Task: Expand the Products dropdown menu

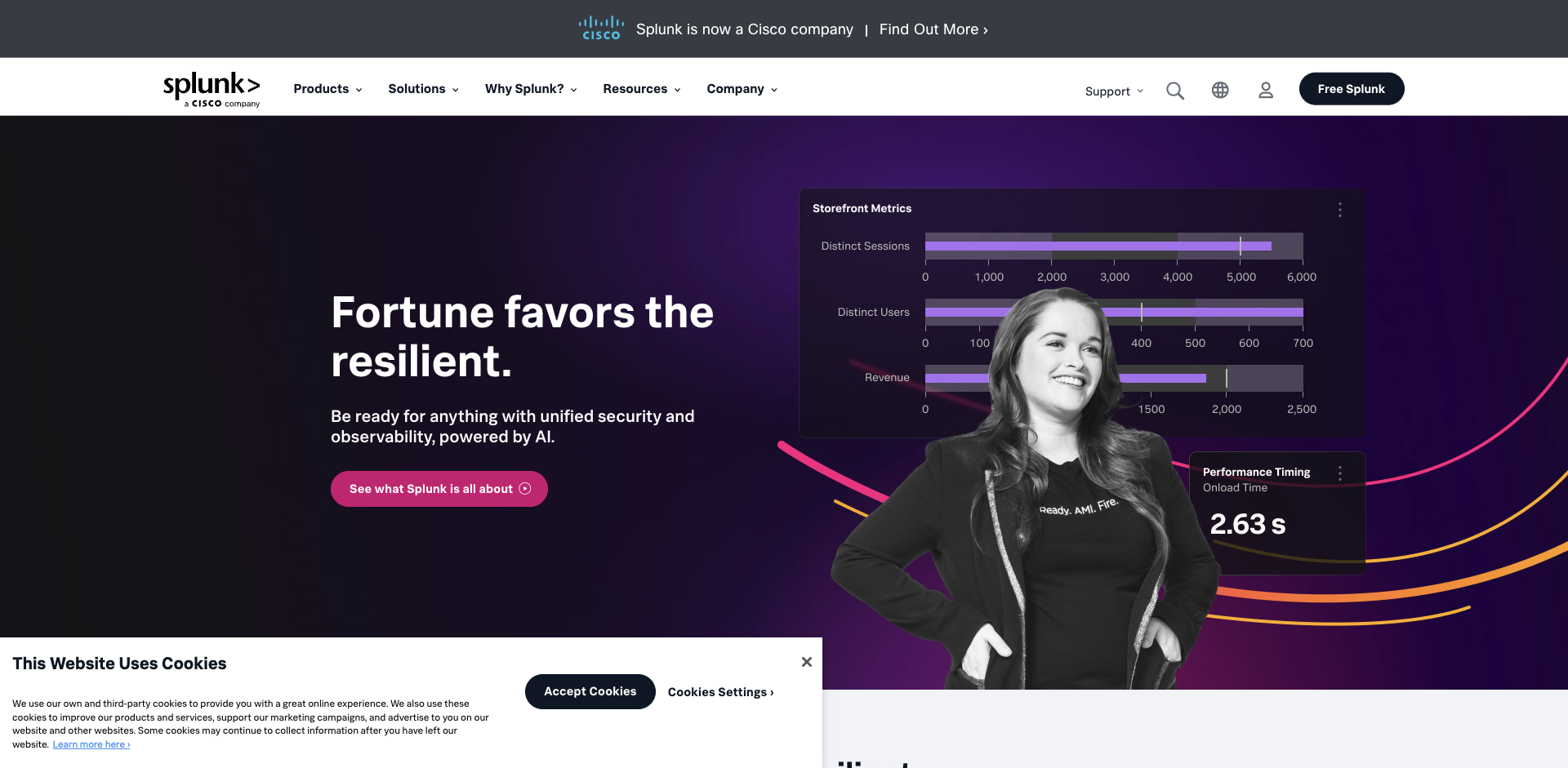Action: pyautogui.click(x=327, y=89)
